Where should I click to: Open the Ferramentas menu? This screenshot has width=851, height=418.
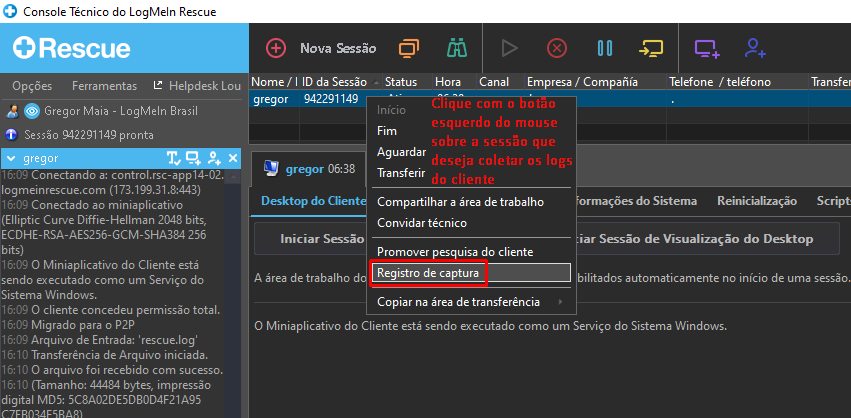[104, 86]
